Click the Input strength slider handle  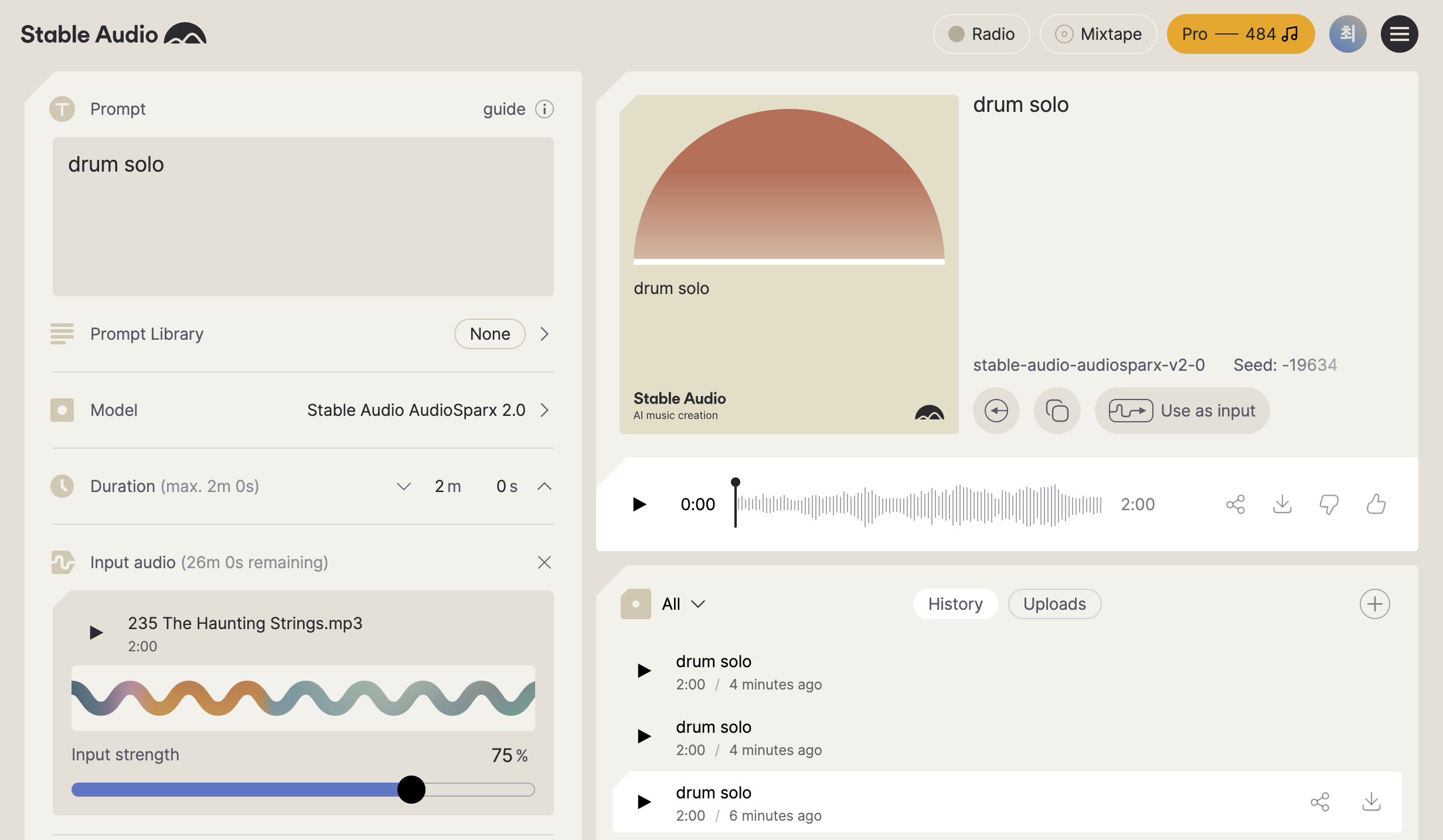411,789
